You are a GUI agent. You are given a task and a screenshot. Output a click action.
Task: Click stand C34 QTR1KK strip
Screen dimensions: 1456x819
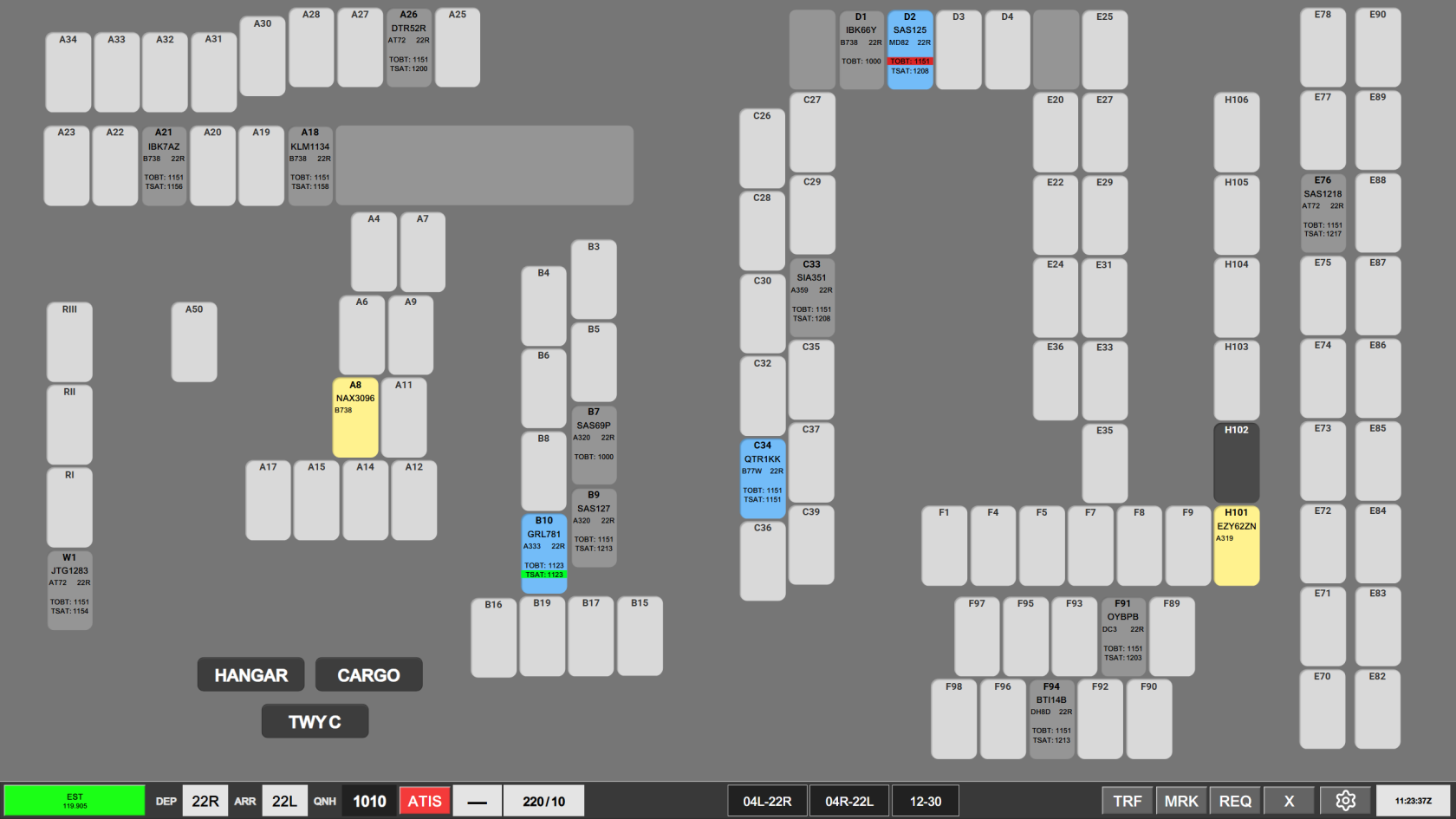pos(763,478)
